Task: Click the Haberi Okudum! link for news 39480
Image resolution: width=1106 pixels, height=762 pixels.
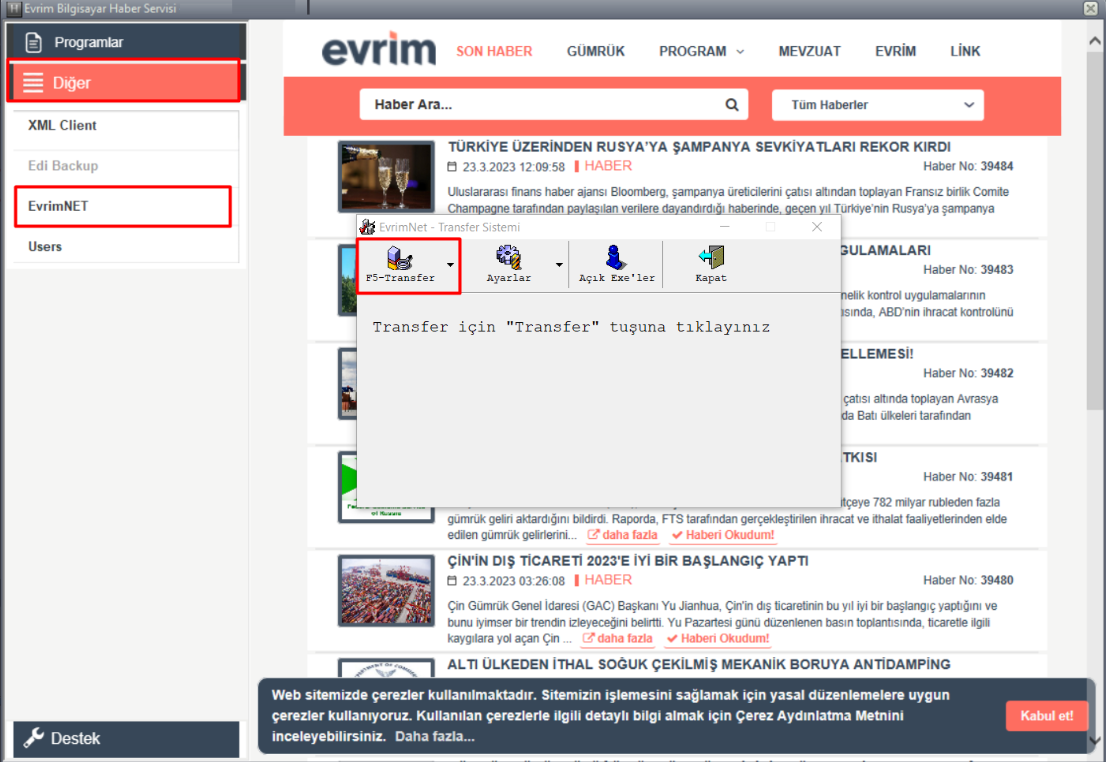Action: (x=718, y=638)
